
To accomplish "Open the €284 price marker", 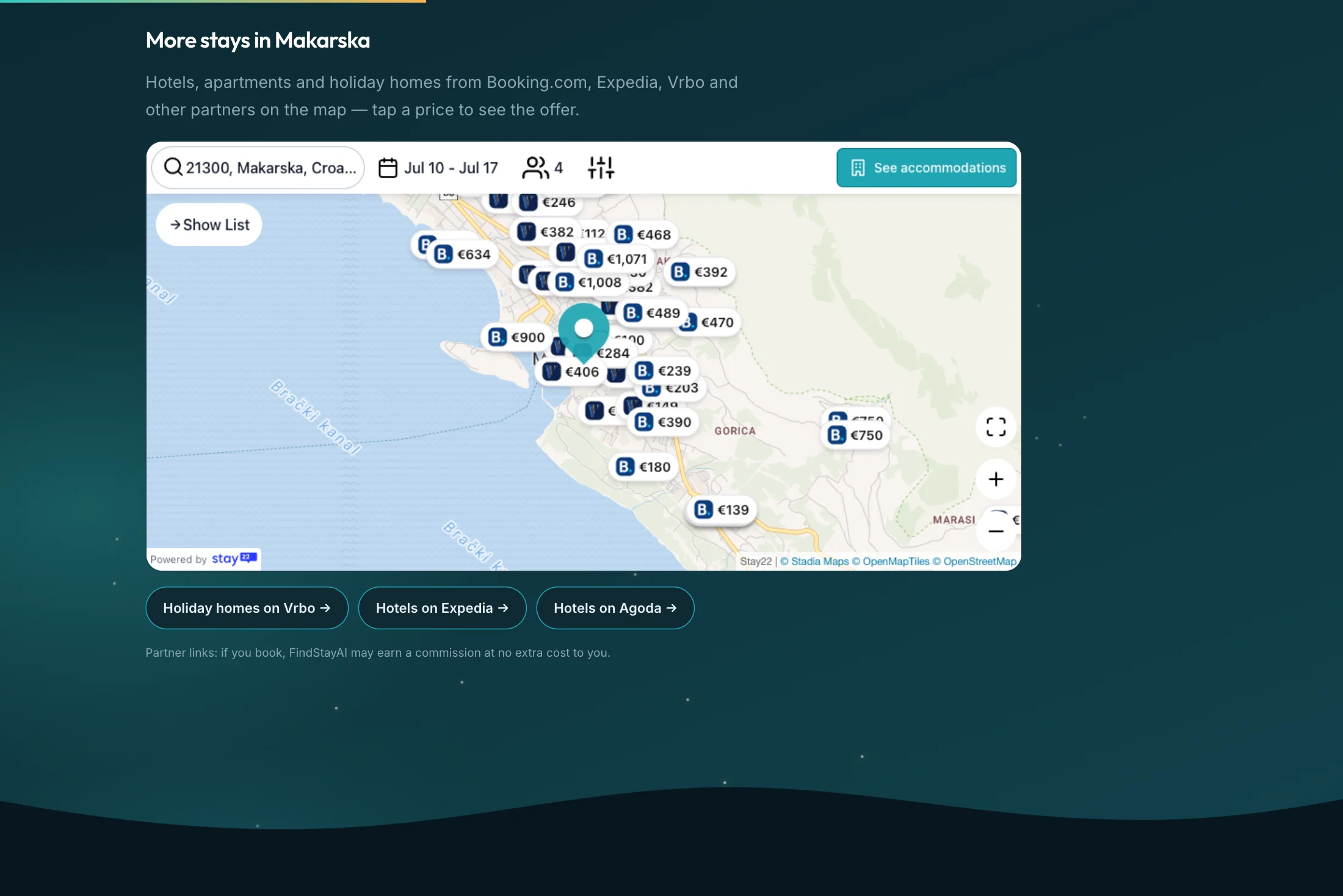I will point(612,353).
